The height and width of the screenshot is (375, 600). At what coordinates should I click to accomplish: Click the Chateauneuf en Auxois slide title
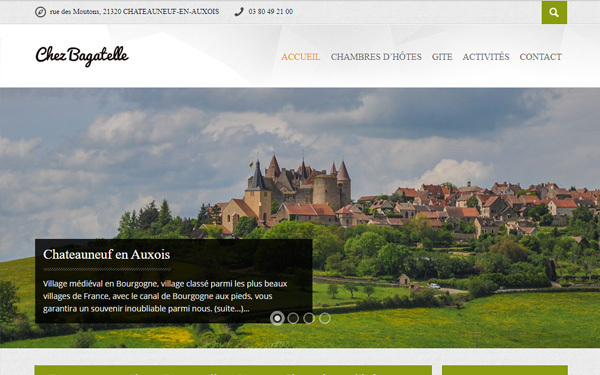(106, 254)
